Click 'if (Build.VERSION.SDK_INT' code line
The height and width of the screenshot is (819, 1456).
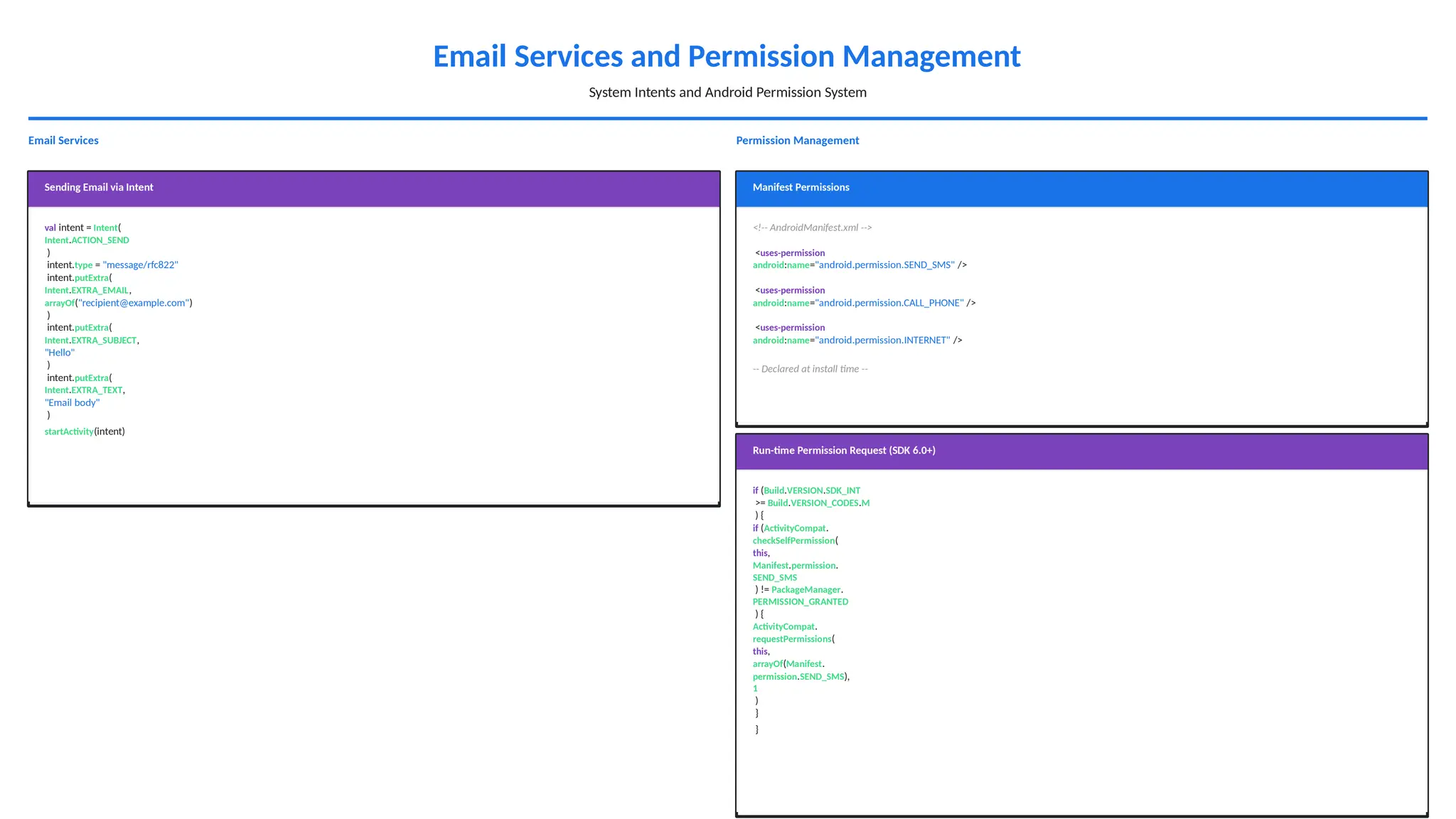click(807, 491)
